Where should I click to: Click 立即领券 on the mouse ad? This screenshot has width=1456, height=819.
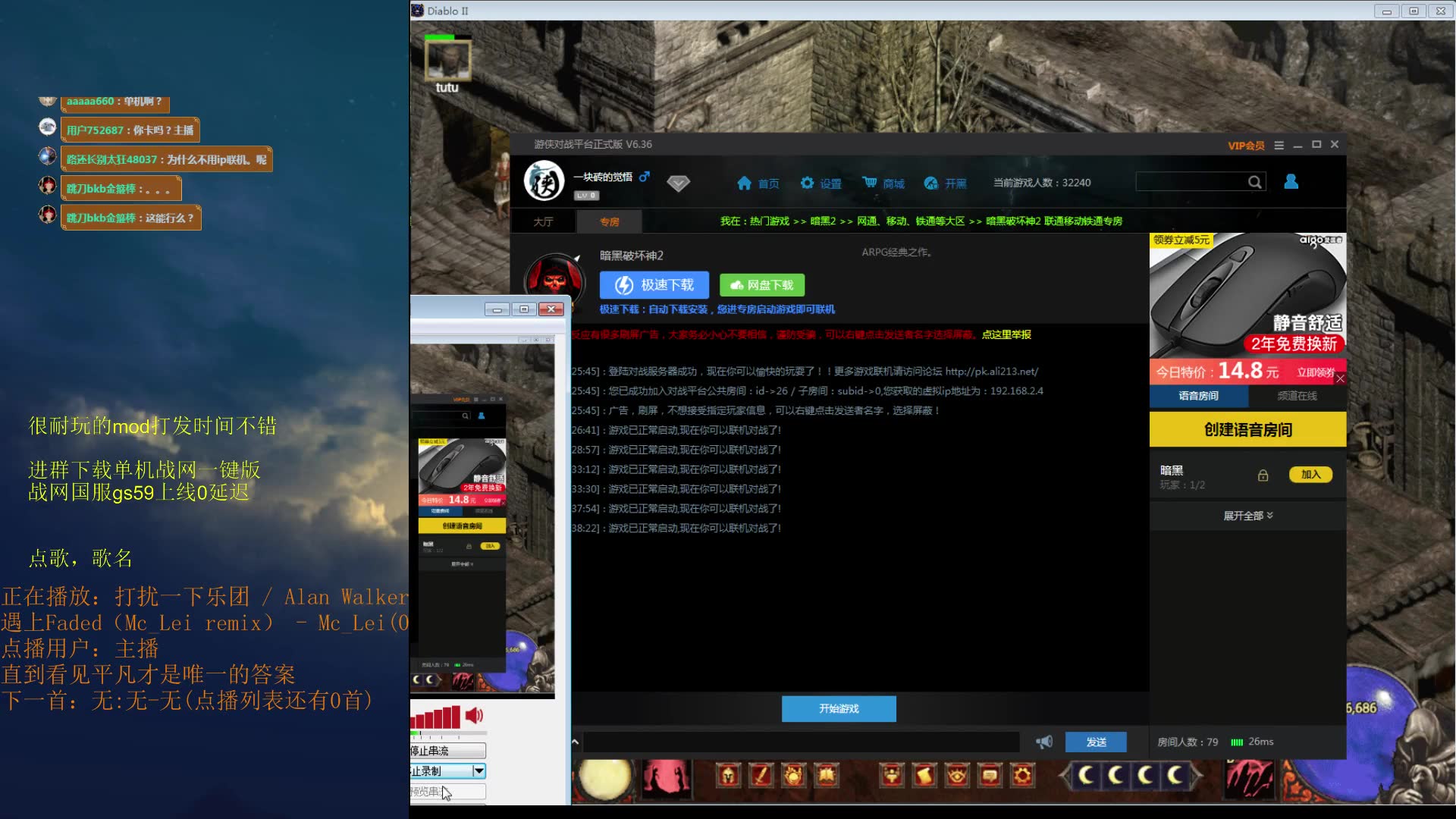point(1315,372)
